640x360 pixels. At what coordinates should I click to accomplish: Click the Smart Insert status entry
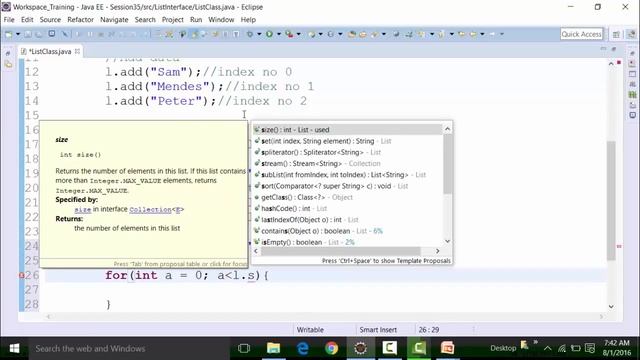pyautogui.click(x=378, y=330)
